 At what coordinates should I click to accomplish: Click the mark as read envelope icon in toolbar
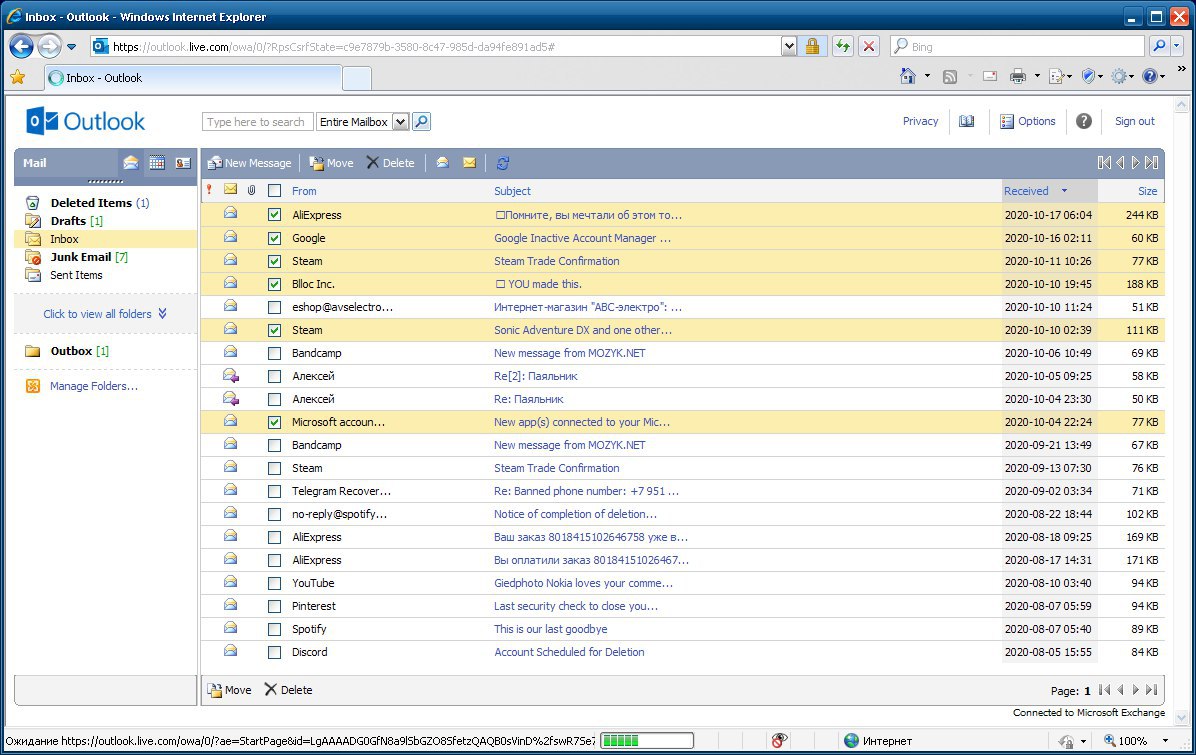pos(442,162)
